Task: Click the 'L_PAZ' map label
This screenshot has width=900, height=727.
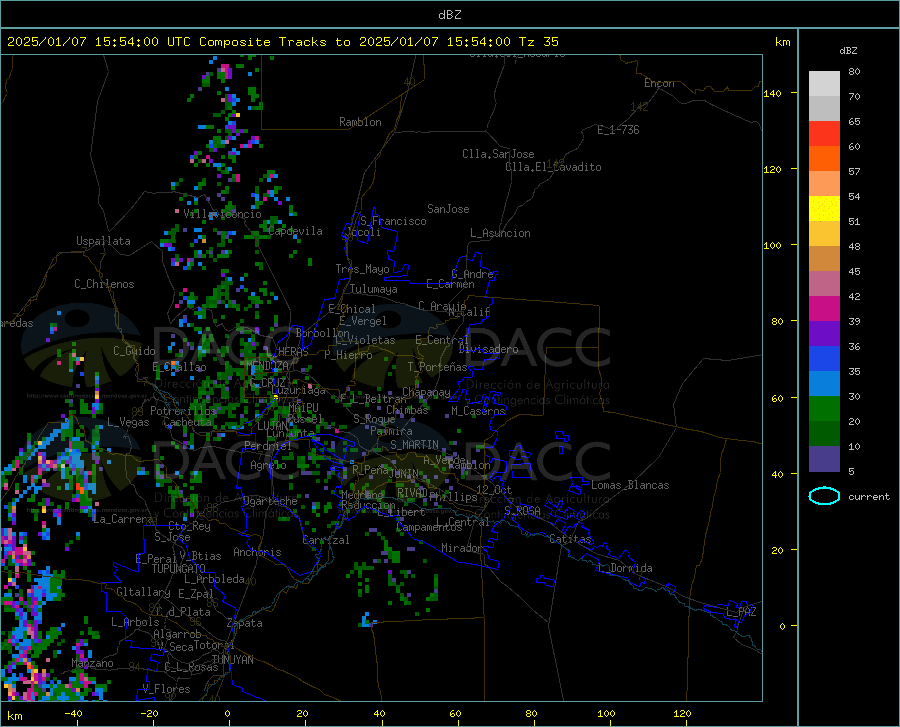Action: (741, 612)
